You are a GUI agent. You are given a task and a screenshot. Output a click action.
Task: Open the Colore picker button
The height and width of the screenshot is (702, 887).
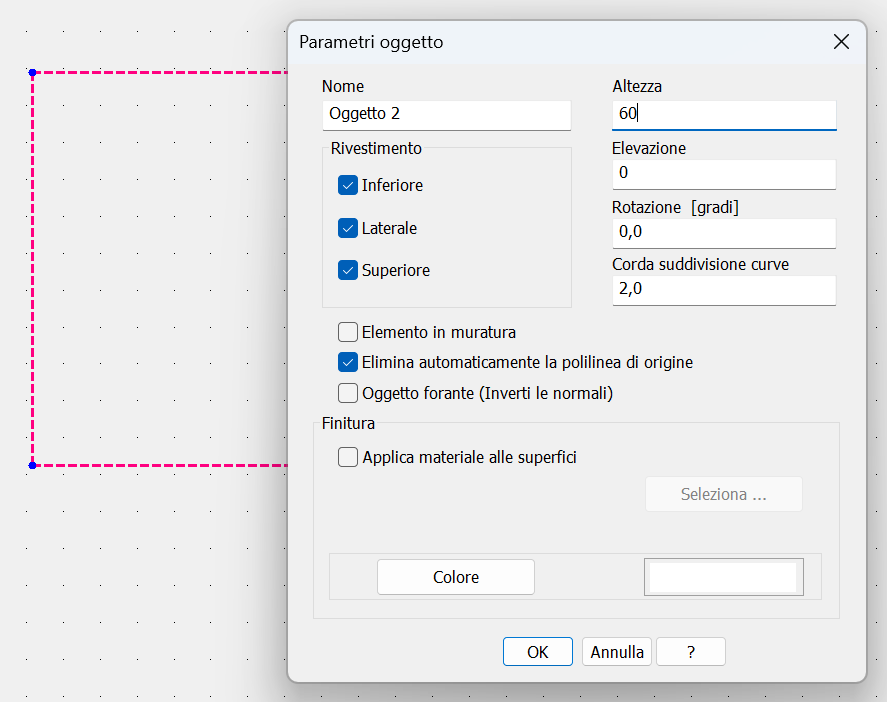point(456,577)
